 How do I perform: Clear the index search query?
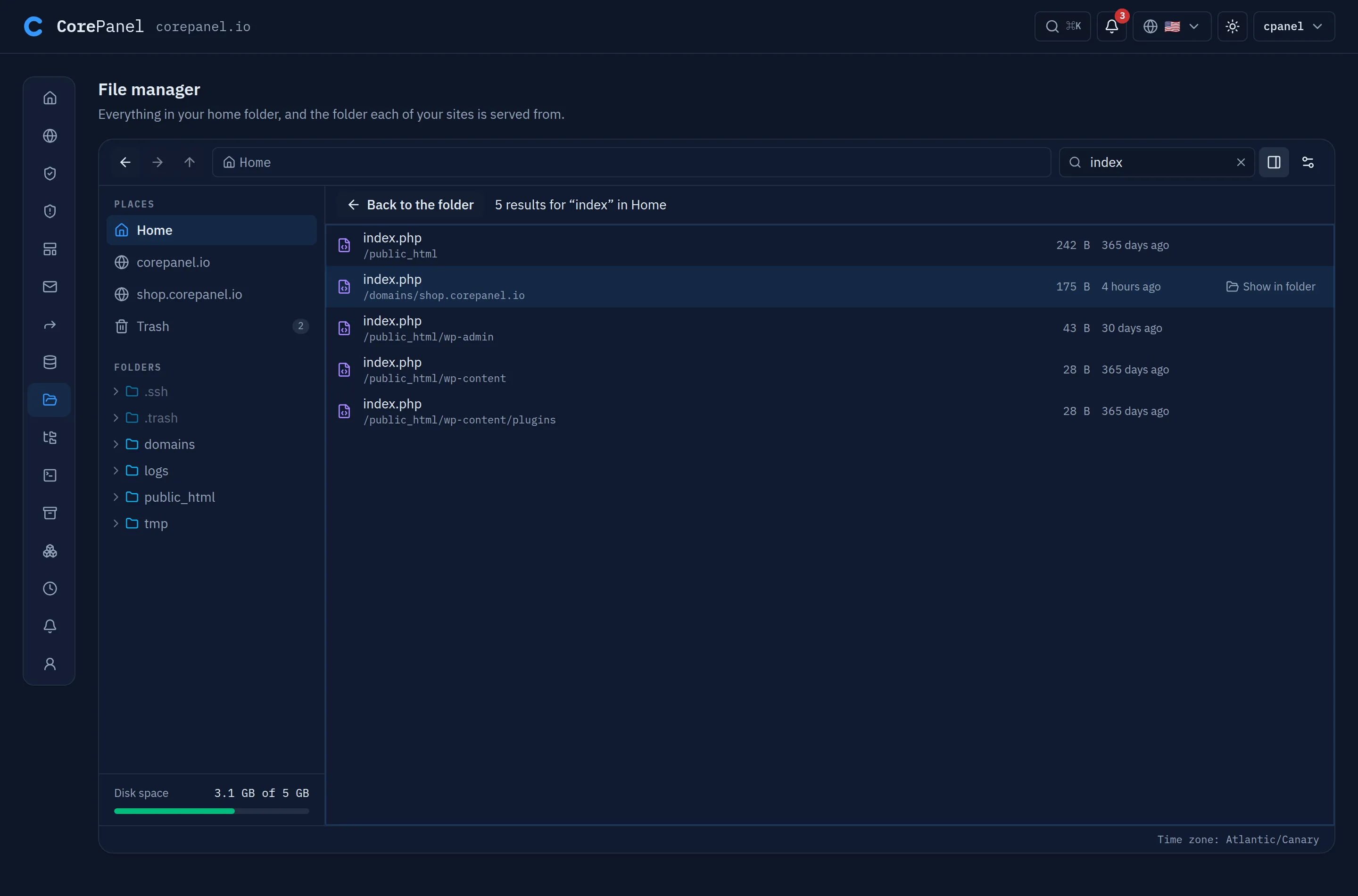[1240, 162]
